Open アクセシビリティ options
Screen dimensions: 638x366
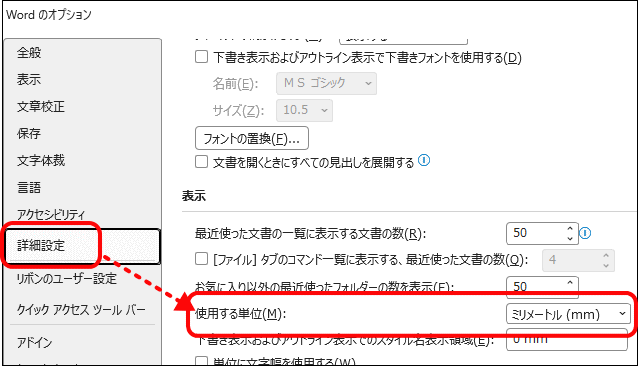(x=51, y=214)
